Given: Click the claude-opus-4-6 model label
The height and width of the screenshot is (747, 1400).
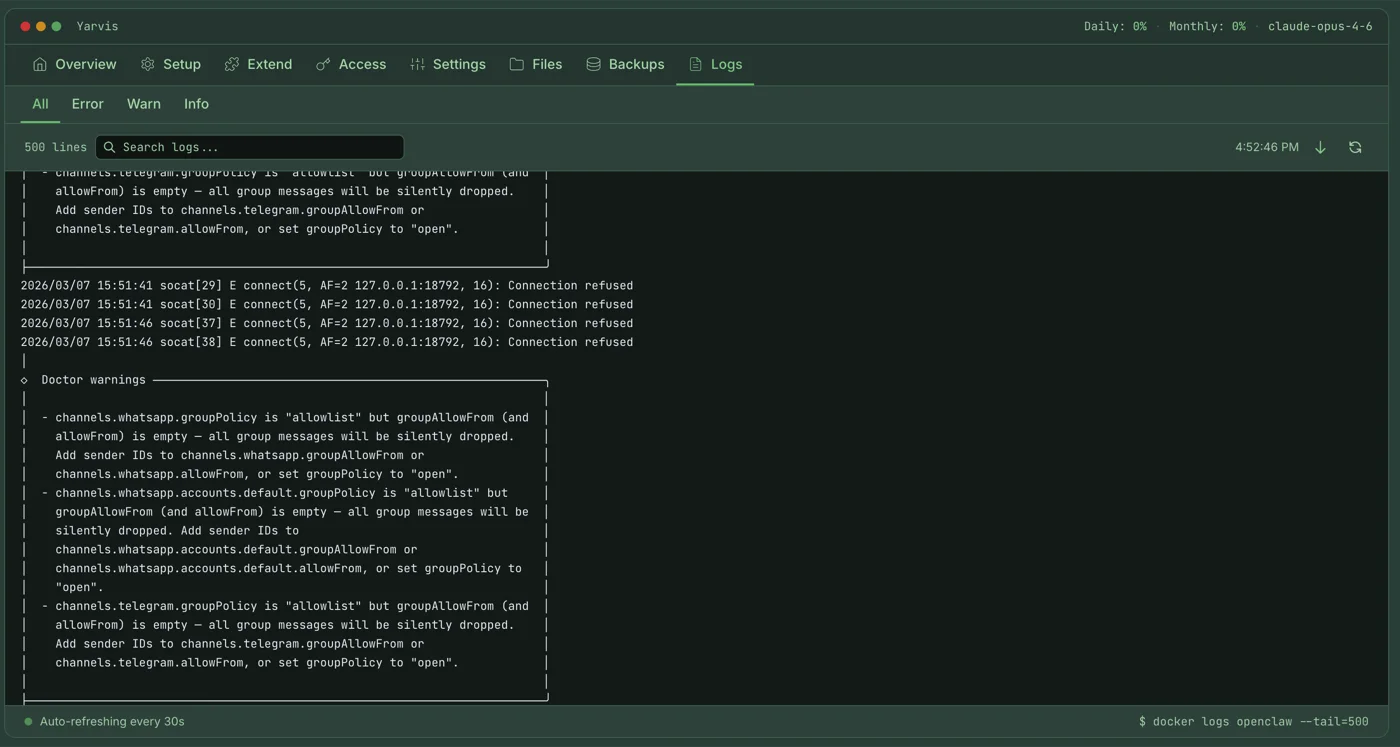Looking at the screenshot, I should click(1322, 26).
